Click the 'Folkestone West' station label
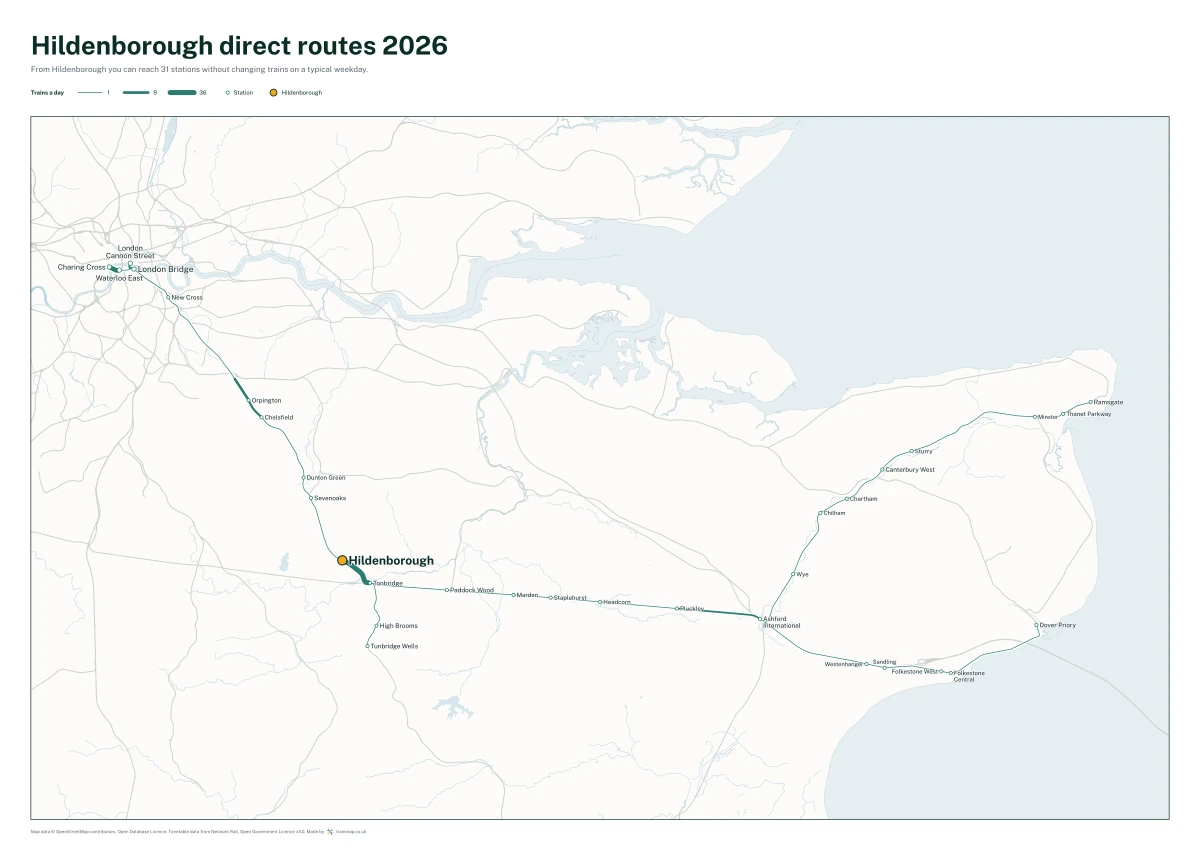 pos(914,672)
